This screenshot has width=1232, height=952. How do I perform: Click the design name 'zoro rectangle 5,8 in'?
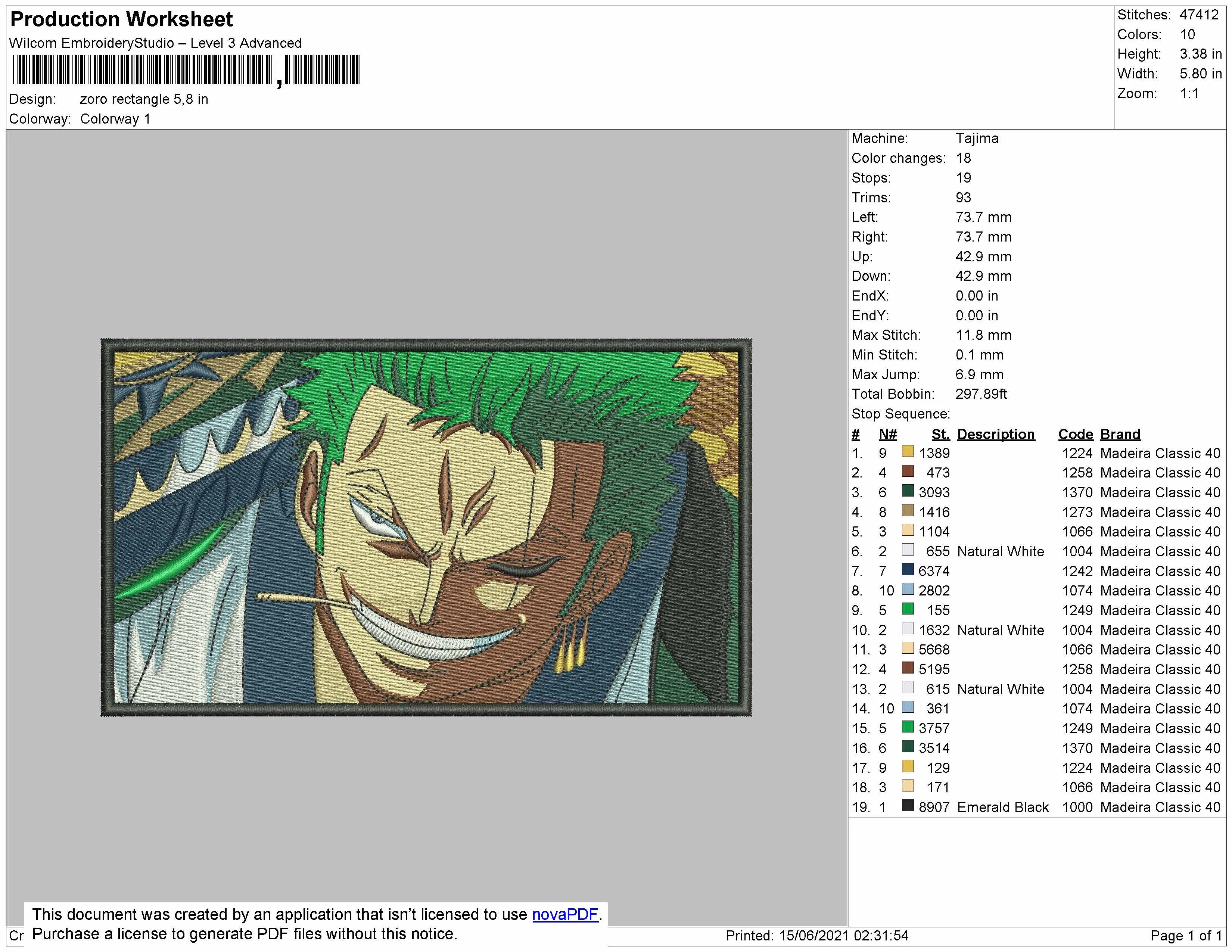tap(144, 99)
